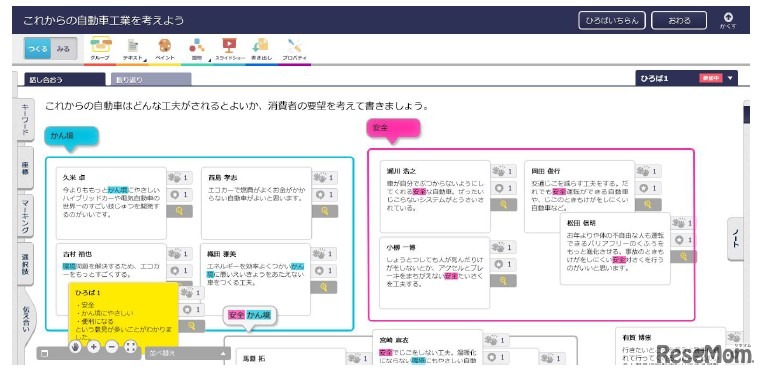
Task: Select 宮崎 麻衣's card
Action: click(x=428, y=347)
